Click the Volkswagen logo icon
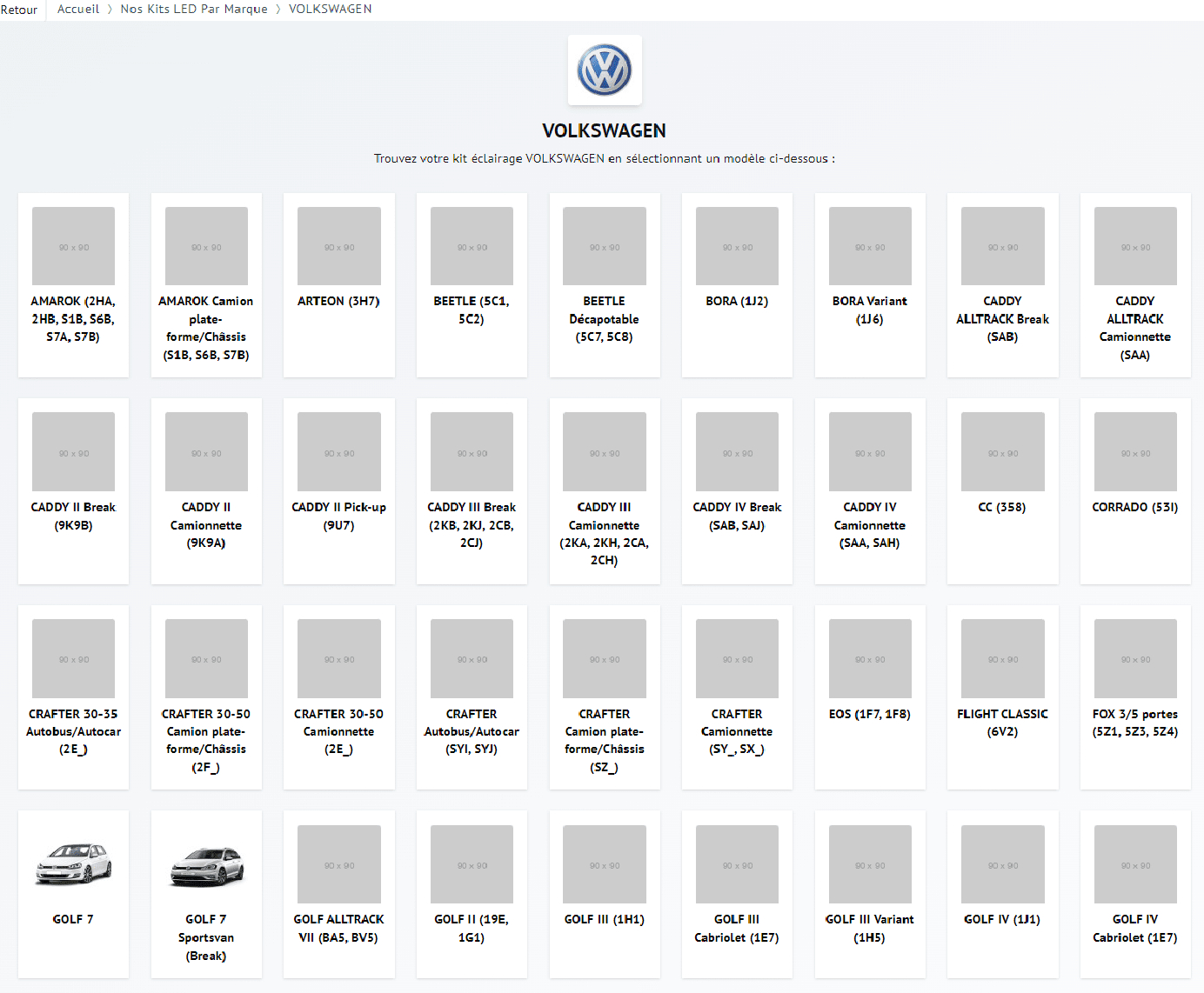The image size is (1204, 993). pyautogui.click(x=605, y=70)
